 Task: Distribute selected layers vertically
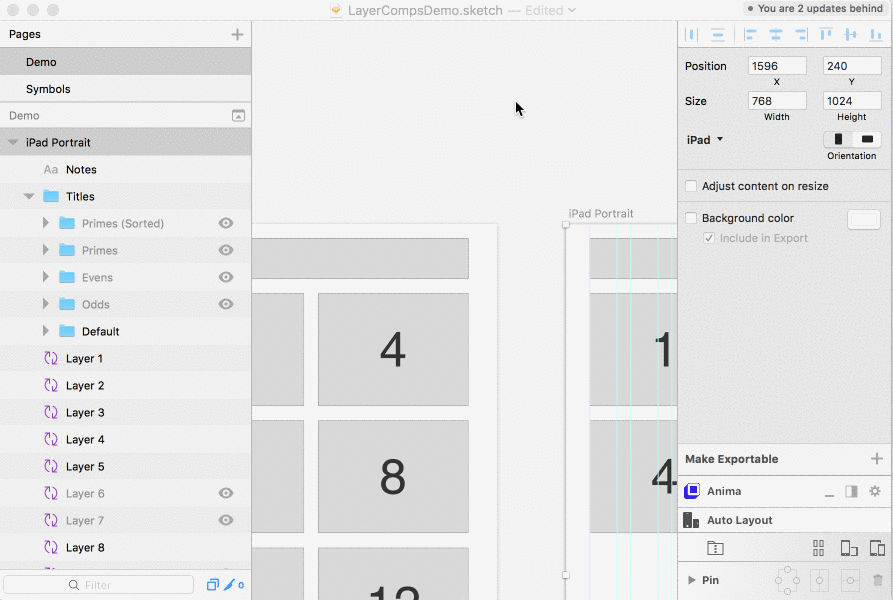click(x=718, y=35)
